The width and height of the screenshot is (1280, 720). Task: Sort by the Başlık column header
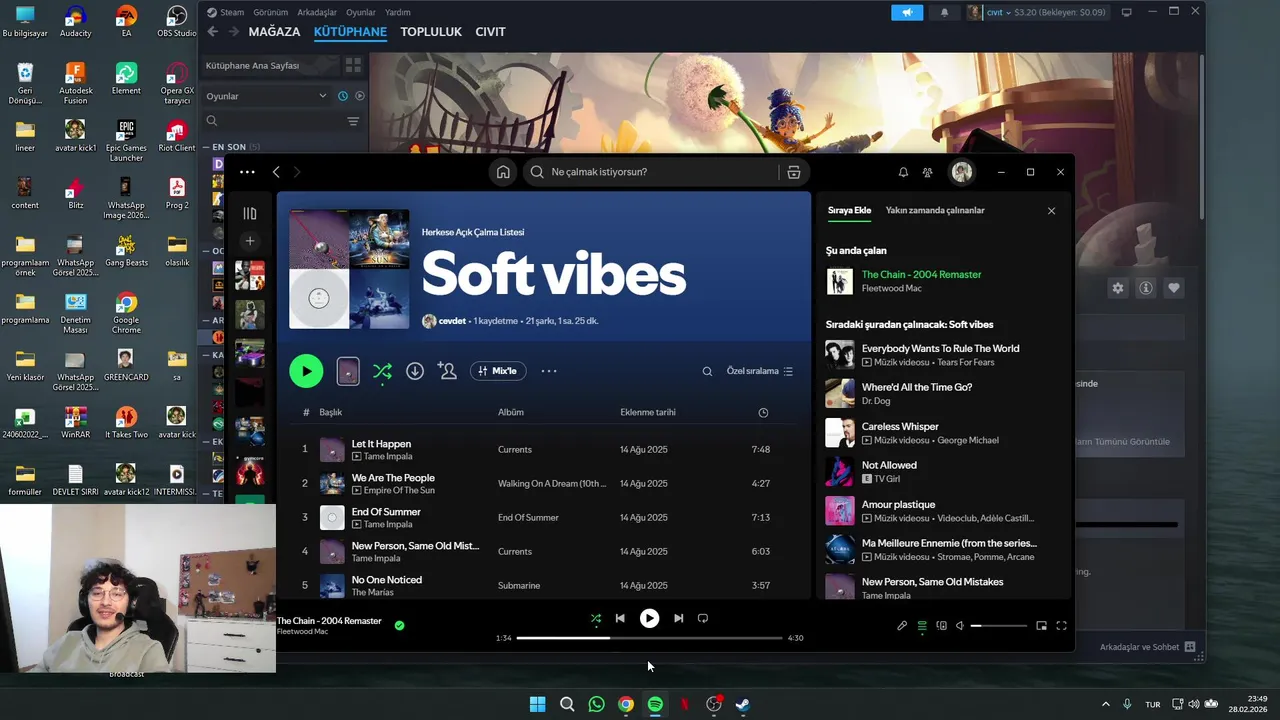(330, 412)
